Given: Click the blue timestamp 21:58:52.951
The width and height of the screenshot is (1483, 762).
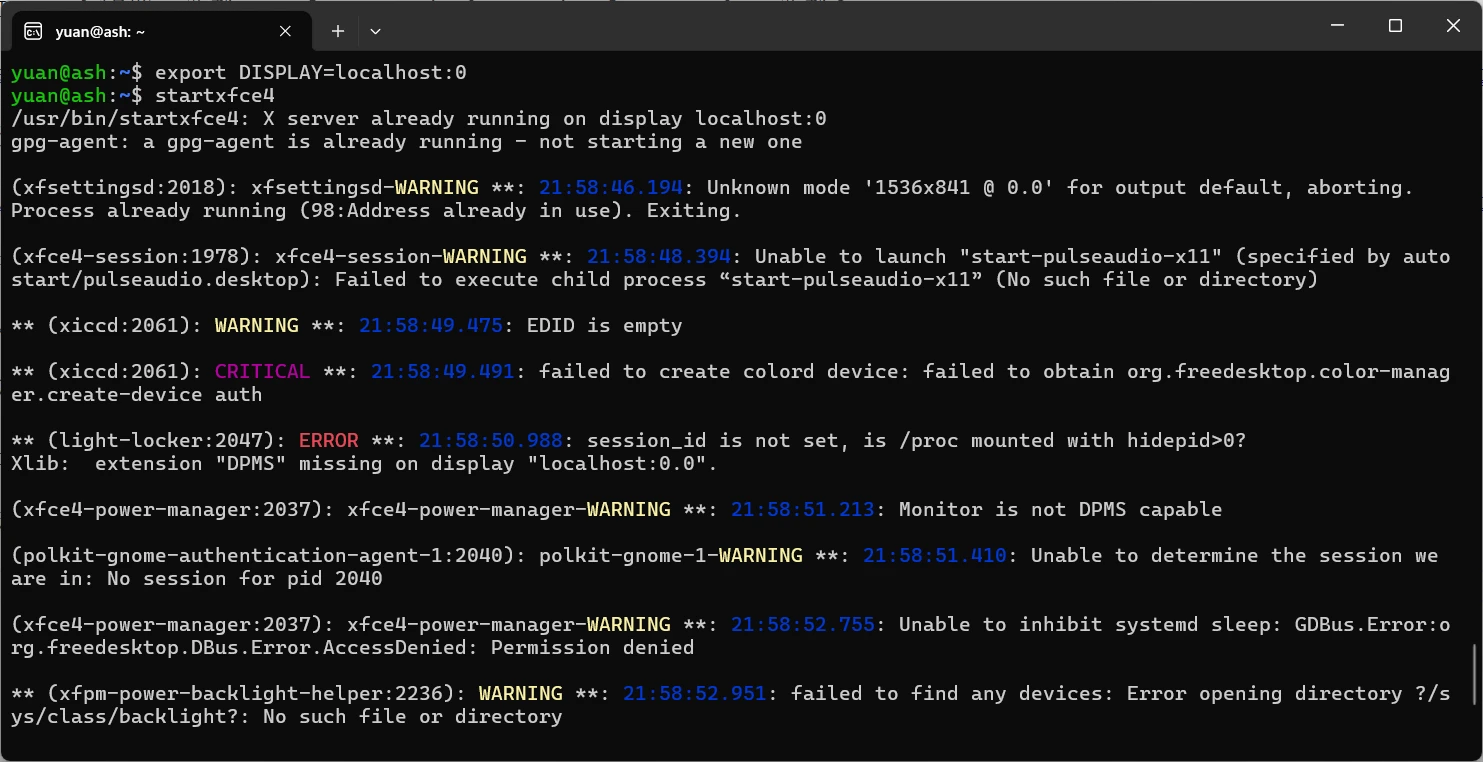Looking at the screenshot, I should [x=695, y=693].
